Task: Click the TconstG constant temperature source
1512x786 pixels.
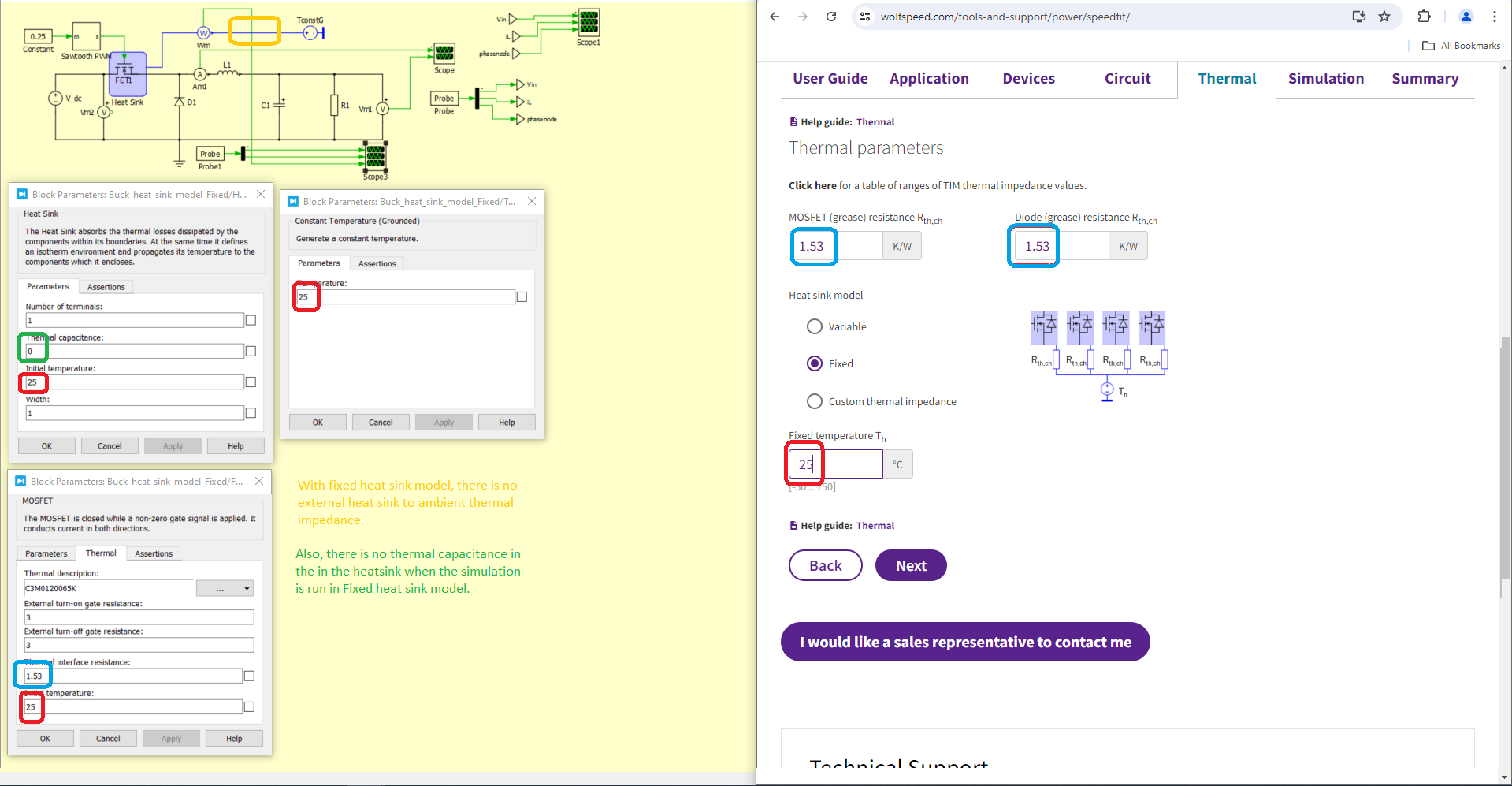Action: tap(310, 32)
